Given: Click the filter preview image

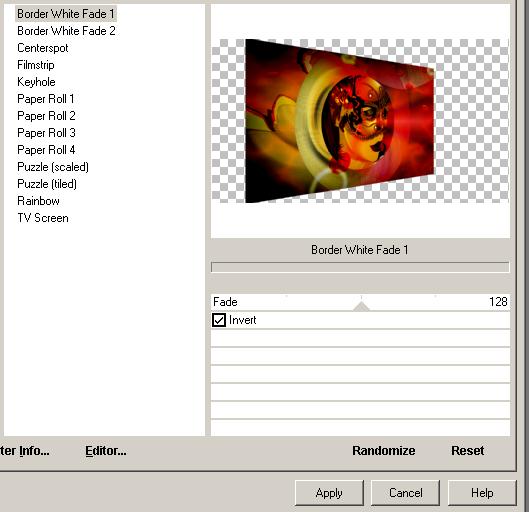Looking at the screenshot, I should click(x=360, y=121).
